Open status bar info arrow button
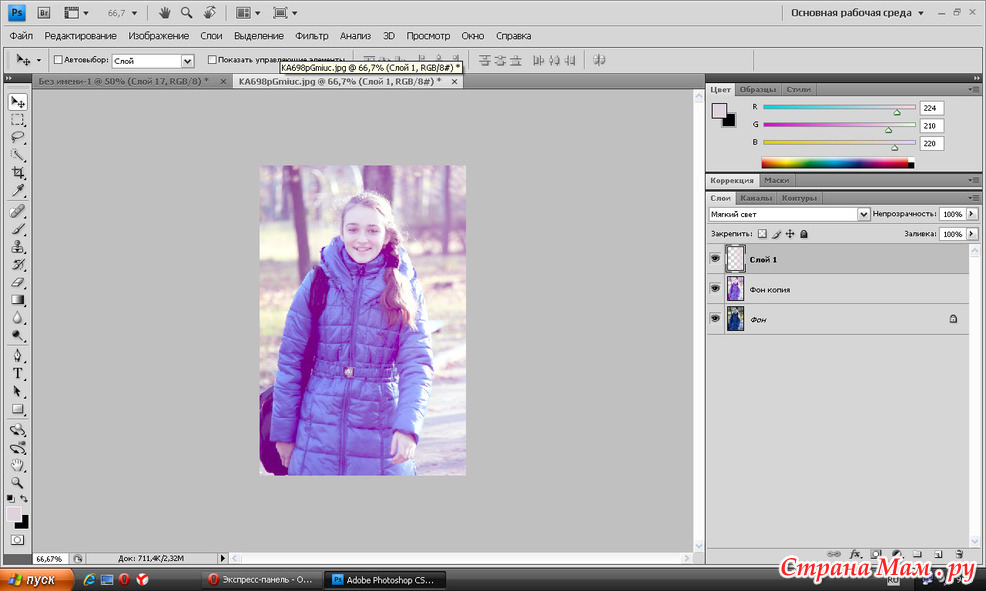Image resolution: width=986 pixels, height=591 pixels. [222, 558]
